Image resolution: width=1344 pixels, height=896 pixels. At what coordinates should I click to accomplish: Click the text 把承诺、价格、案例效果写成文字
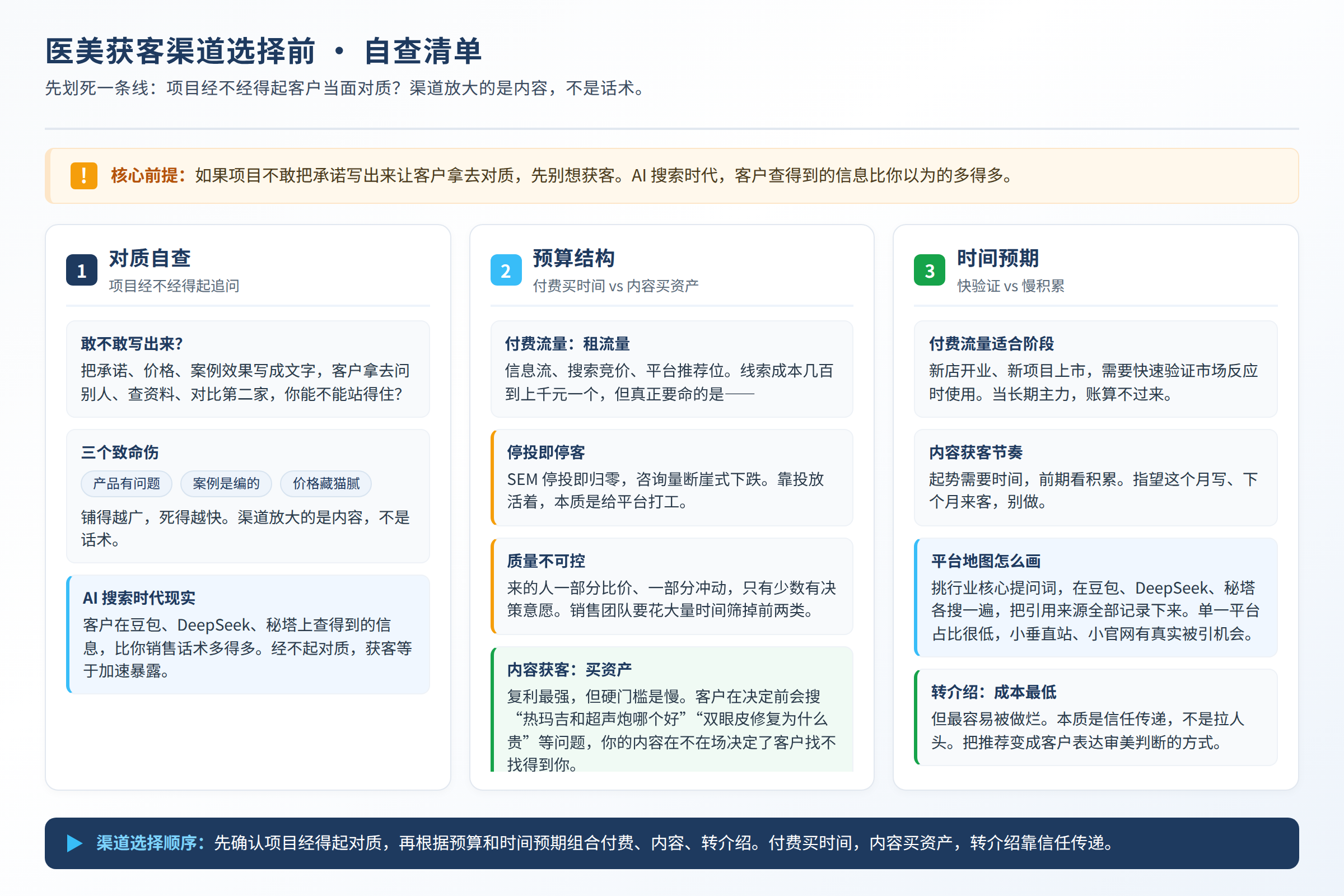coord(198,371)
